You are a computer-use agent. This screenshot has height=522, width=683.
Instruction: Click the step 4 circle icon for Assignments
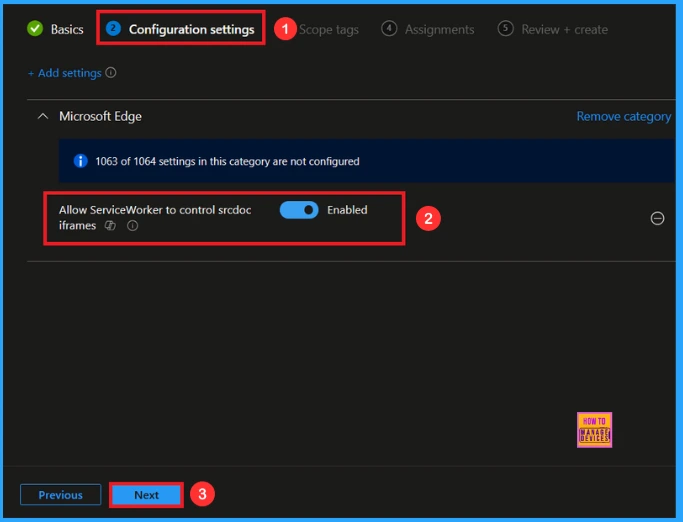pos(389,29)
